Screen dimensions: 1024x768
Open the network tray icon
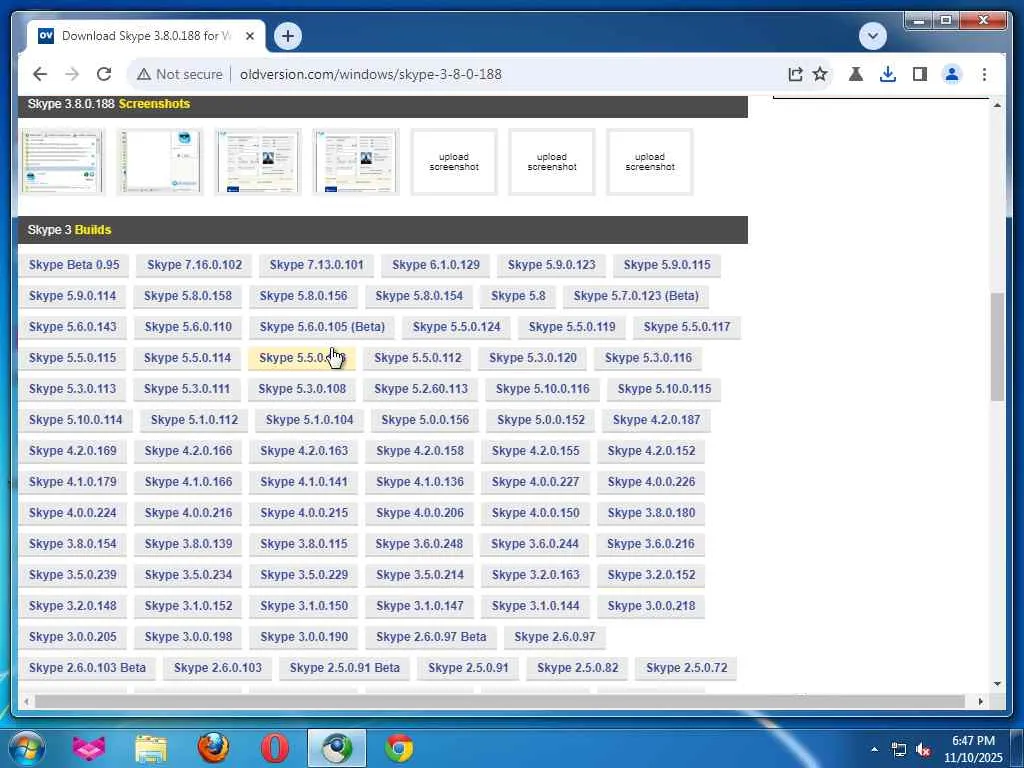[x=899, y=750]
